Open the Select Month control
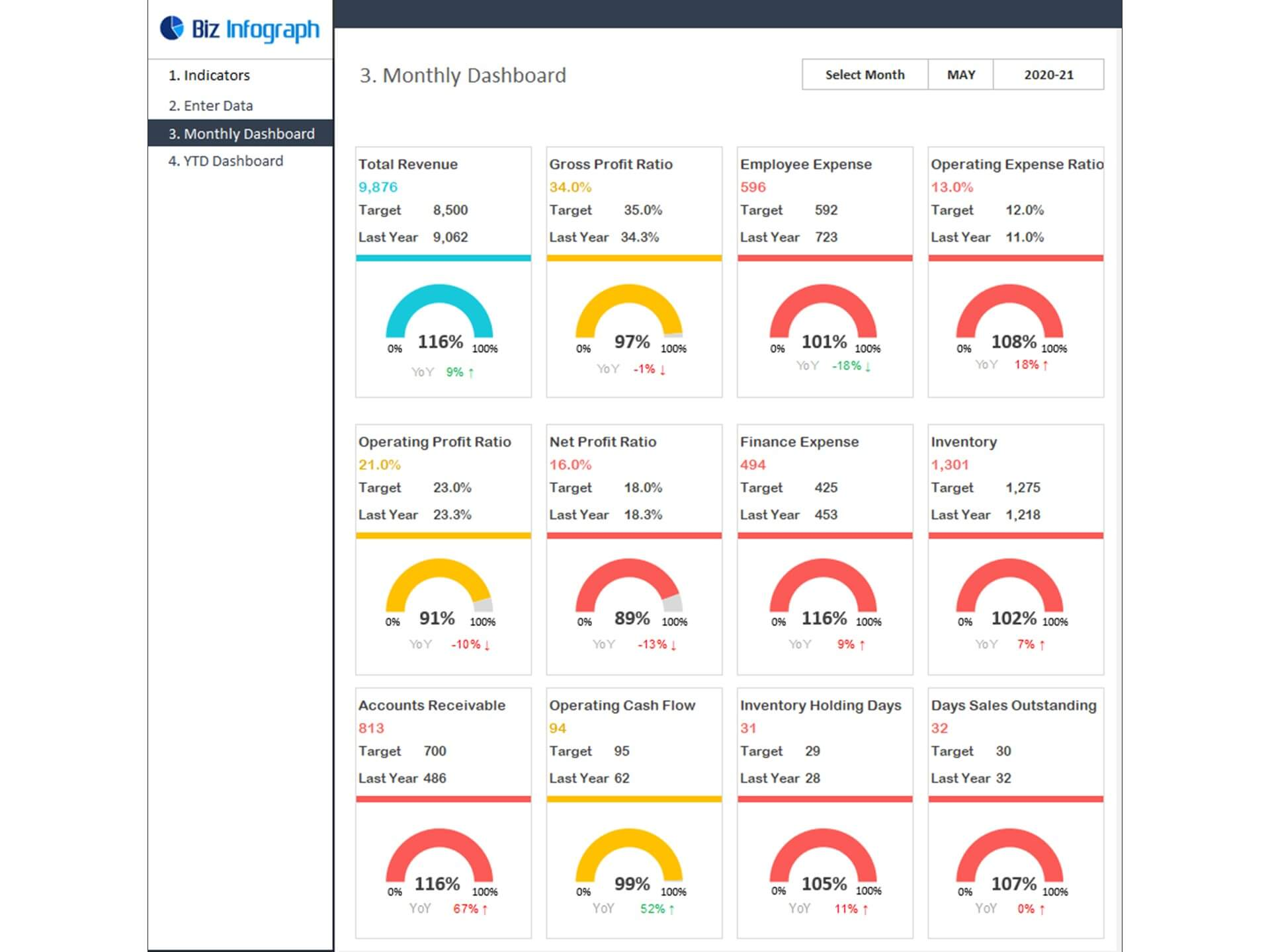This screenshot has width=1270, height=952. (x=864, y=75)
